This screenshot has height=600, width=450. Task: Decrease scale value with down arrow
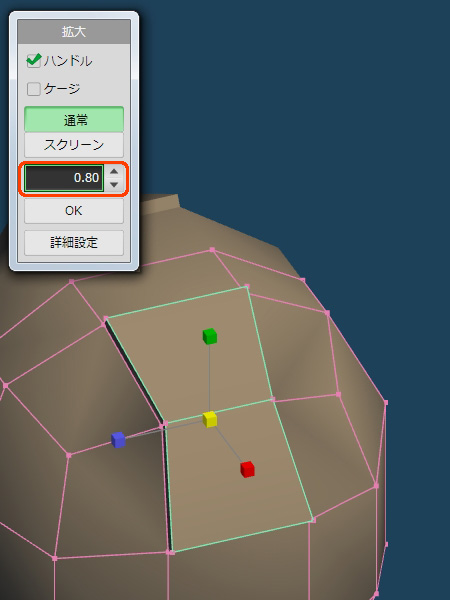coord(114,185)
